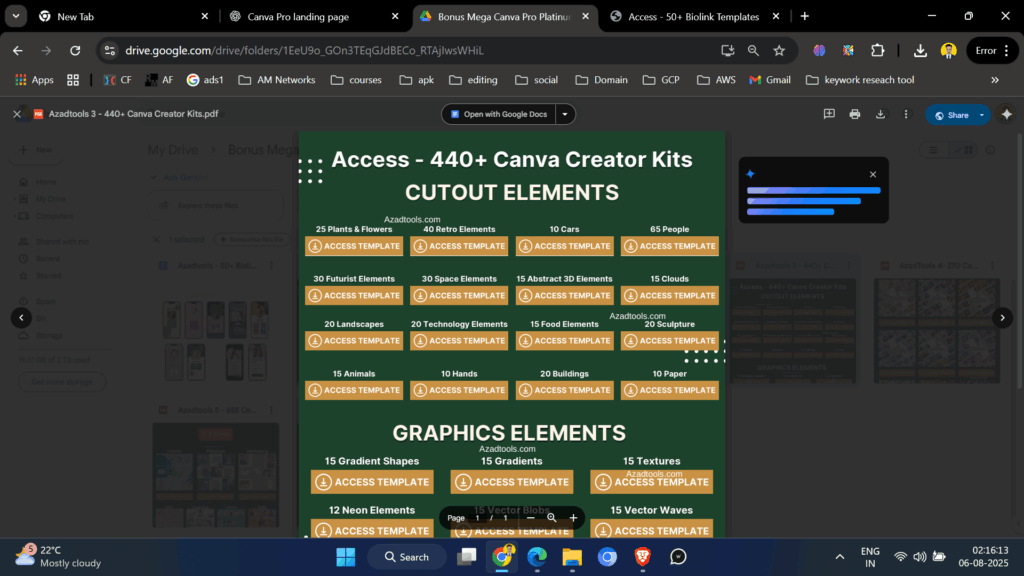Click the add comment icon in preview toolbar
The height and width of the screenshot is (576, 1024).
tap(829, 114)
